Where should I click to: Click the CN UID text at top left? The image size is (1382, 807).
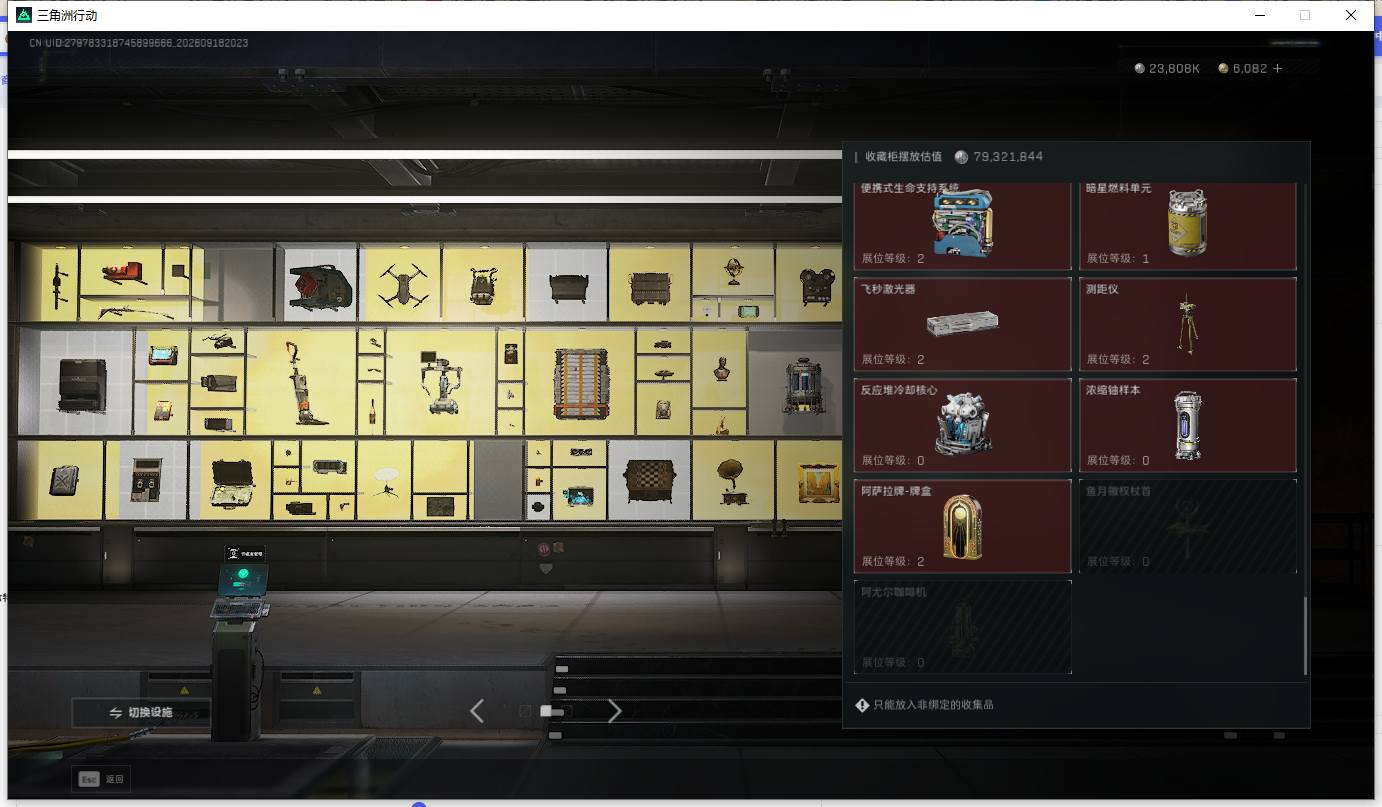point(138,44)
